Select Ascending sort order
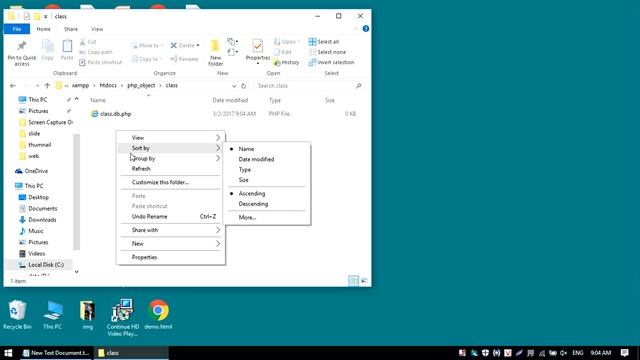Viewport: 640px width, 360px height. point(267,193)
